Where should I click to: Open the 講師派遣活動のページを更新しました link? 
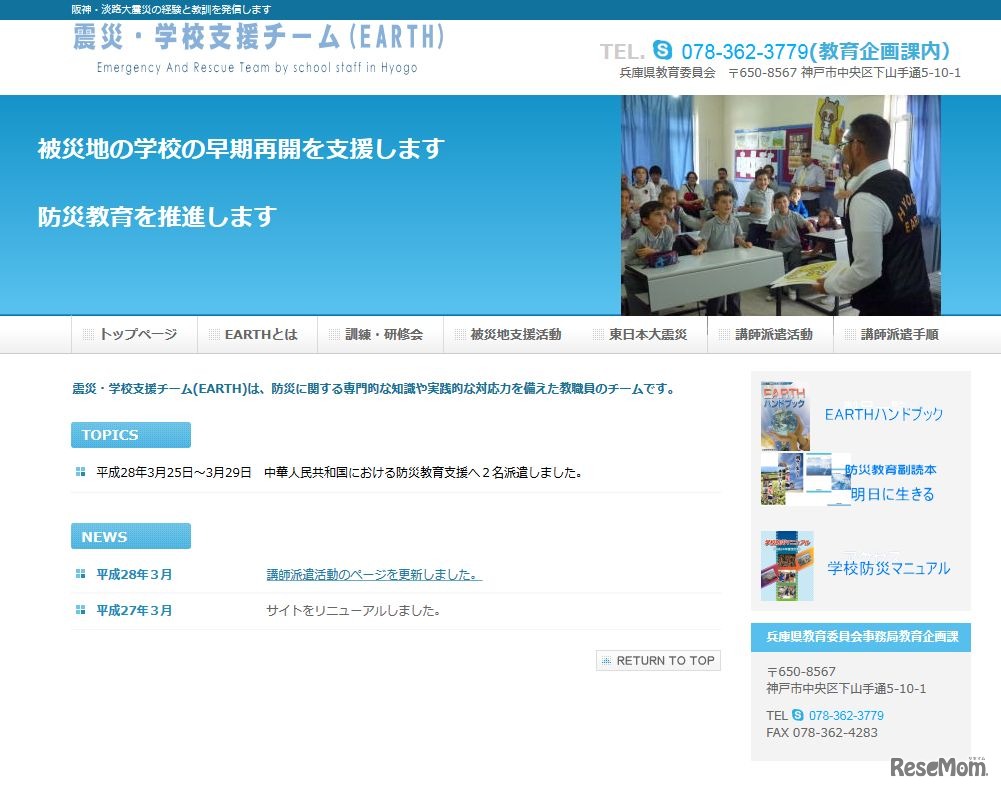point(372,574)
